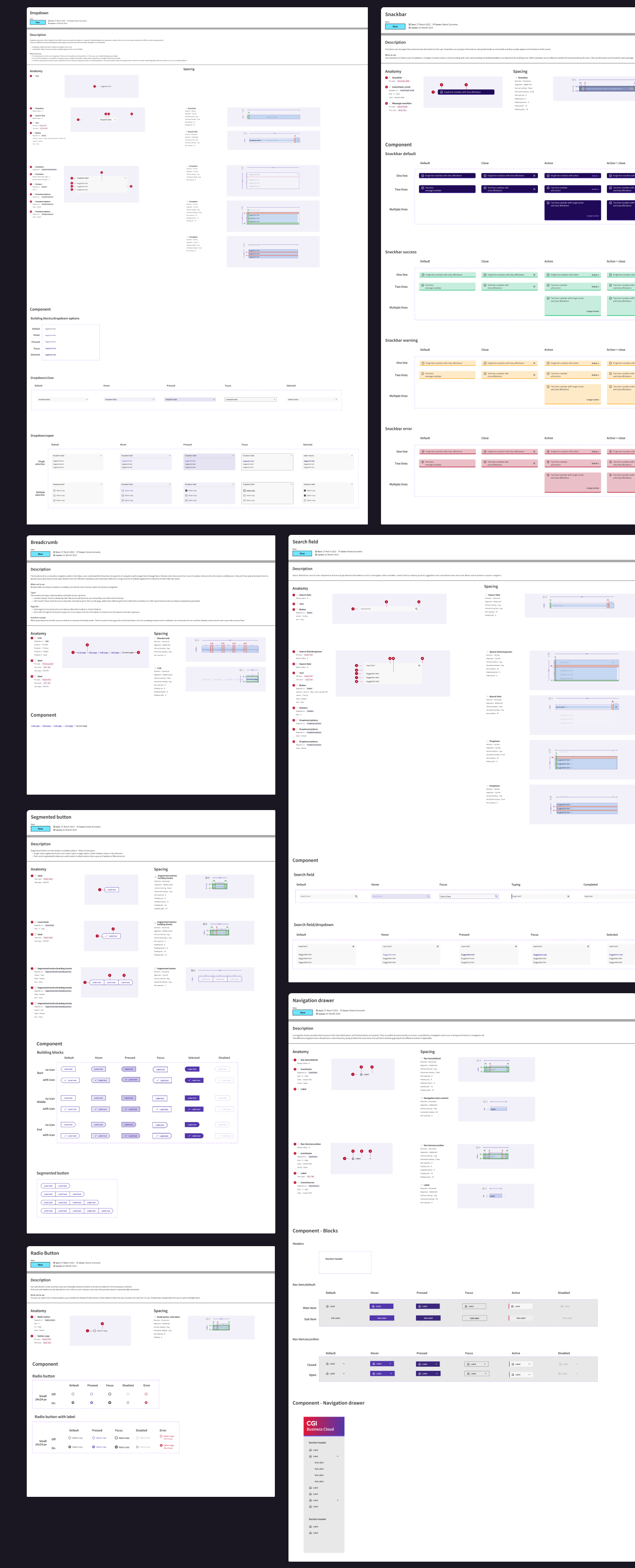This screenshot has width=635, height=1568.
Task: Select Error Off radio button without label
Action: pos(146,1394)
